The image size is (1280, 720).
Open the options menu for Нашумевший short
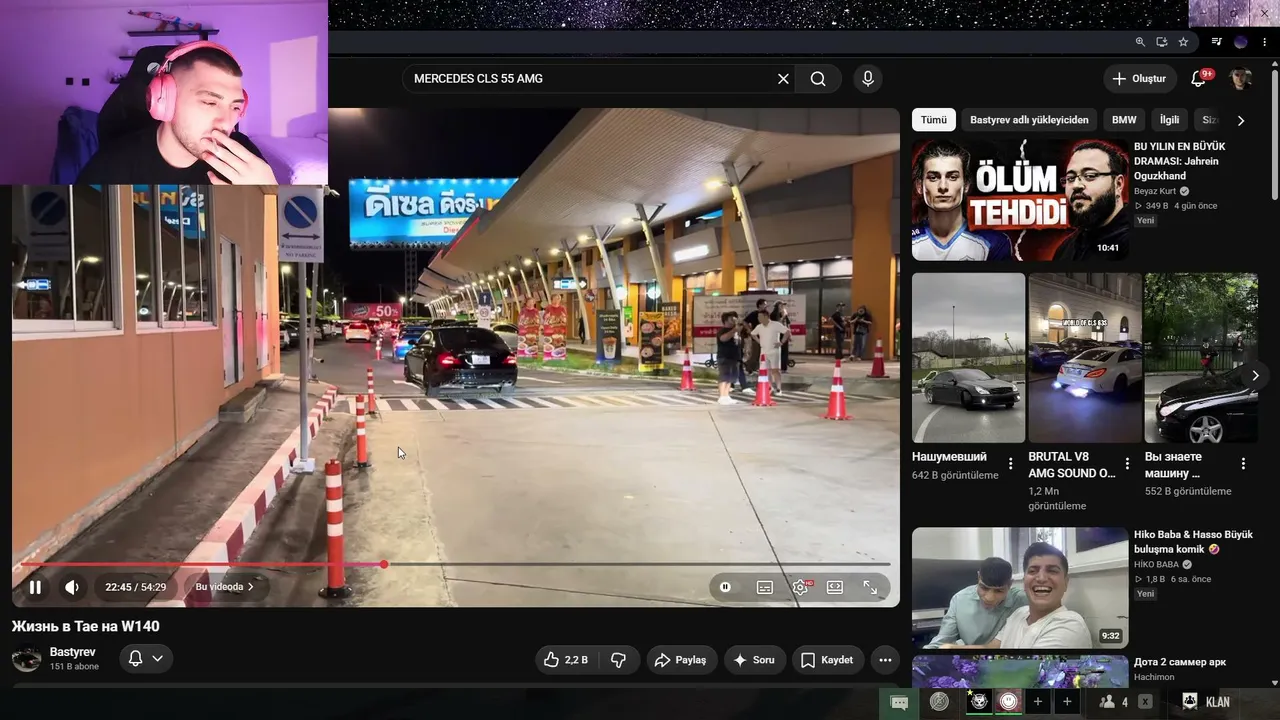1010,464
